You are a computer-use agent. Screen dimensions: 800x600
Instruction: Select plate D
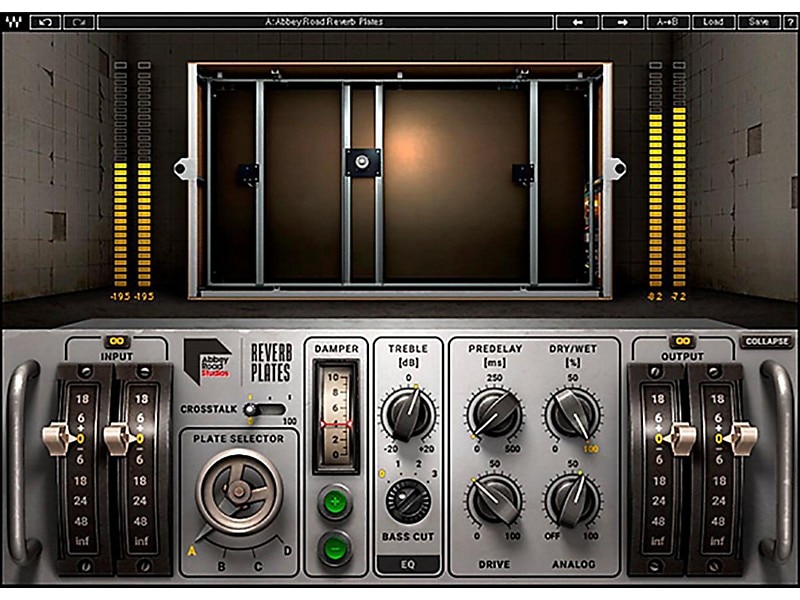click(x=288, y=551)
